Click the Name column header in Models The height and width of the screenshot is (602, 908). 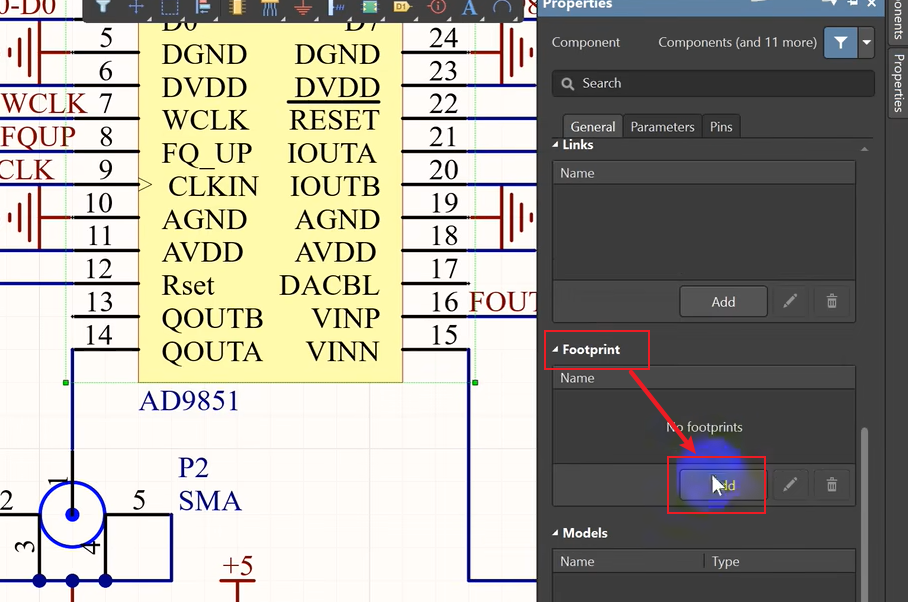click(x=628, y=561)
